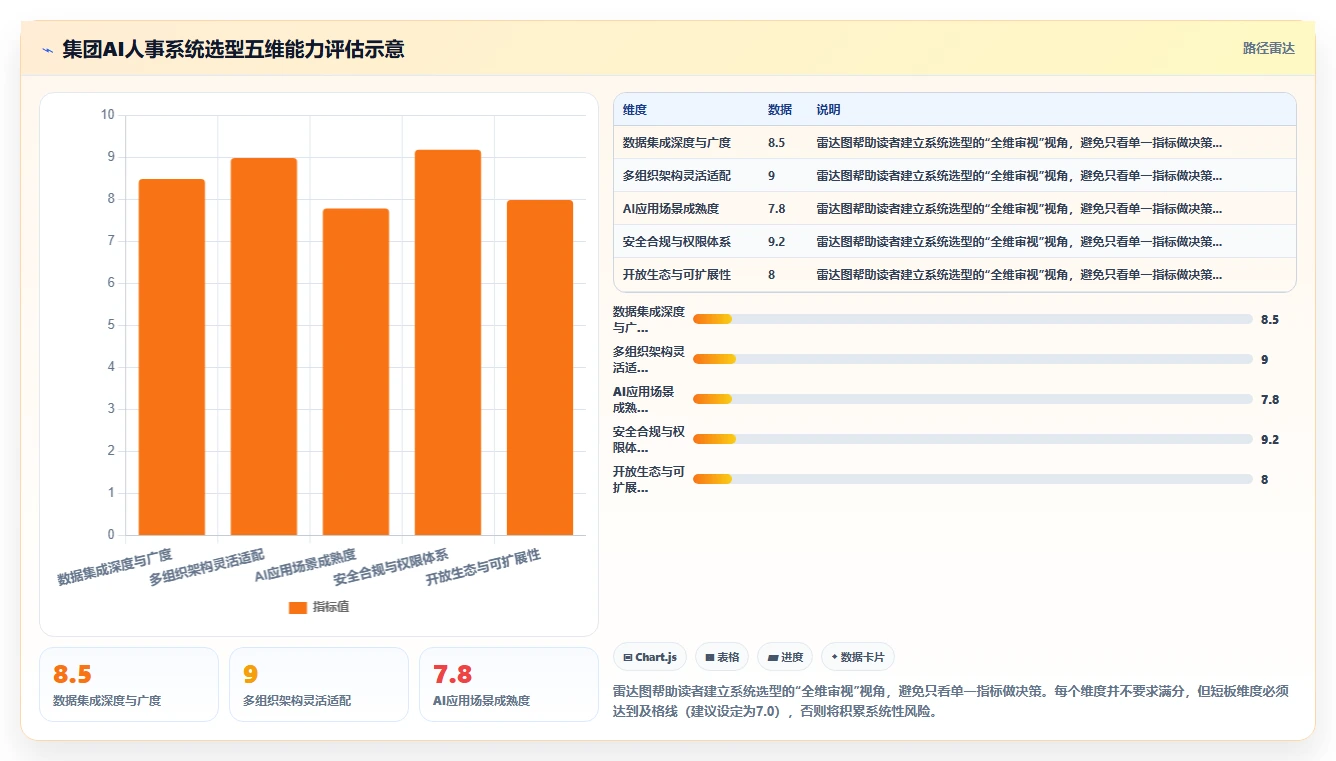This screenshot has height=761, width=1336.
Task: Open the 7.8 AI应用场景成熟度 data card
Action: coord(509,684)
